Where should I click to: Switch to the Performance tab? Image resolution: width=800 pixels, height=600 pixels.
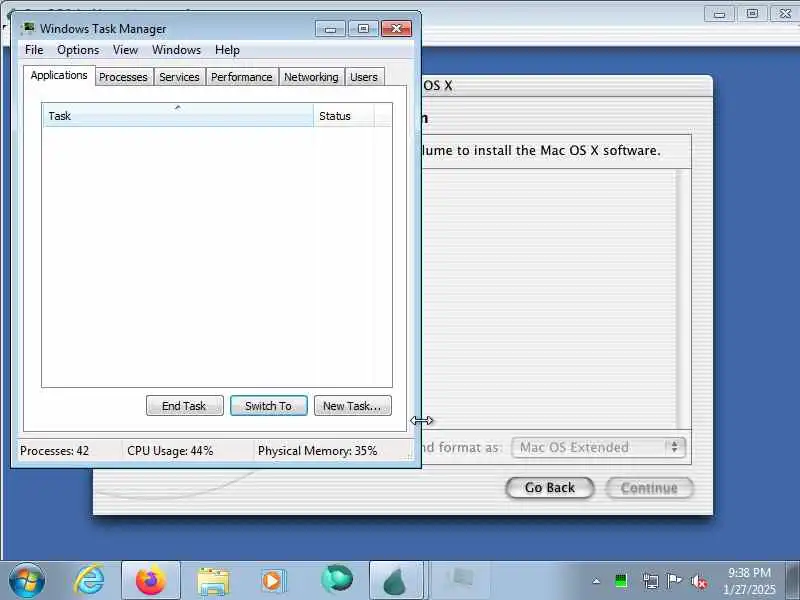(242, 77)
